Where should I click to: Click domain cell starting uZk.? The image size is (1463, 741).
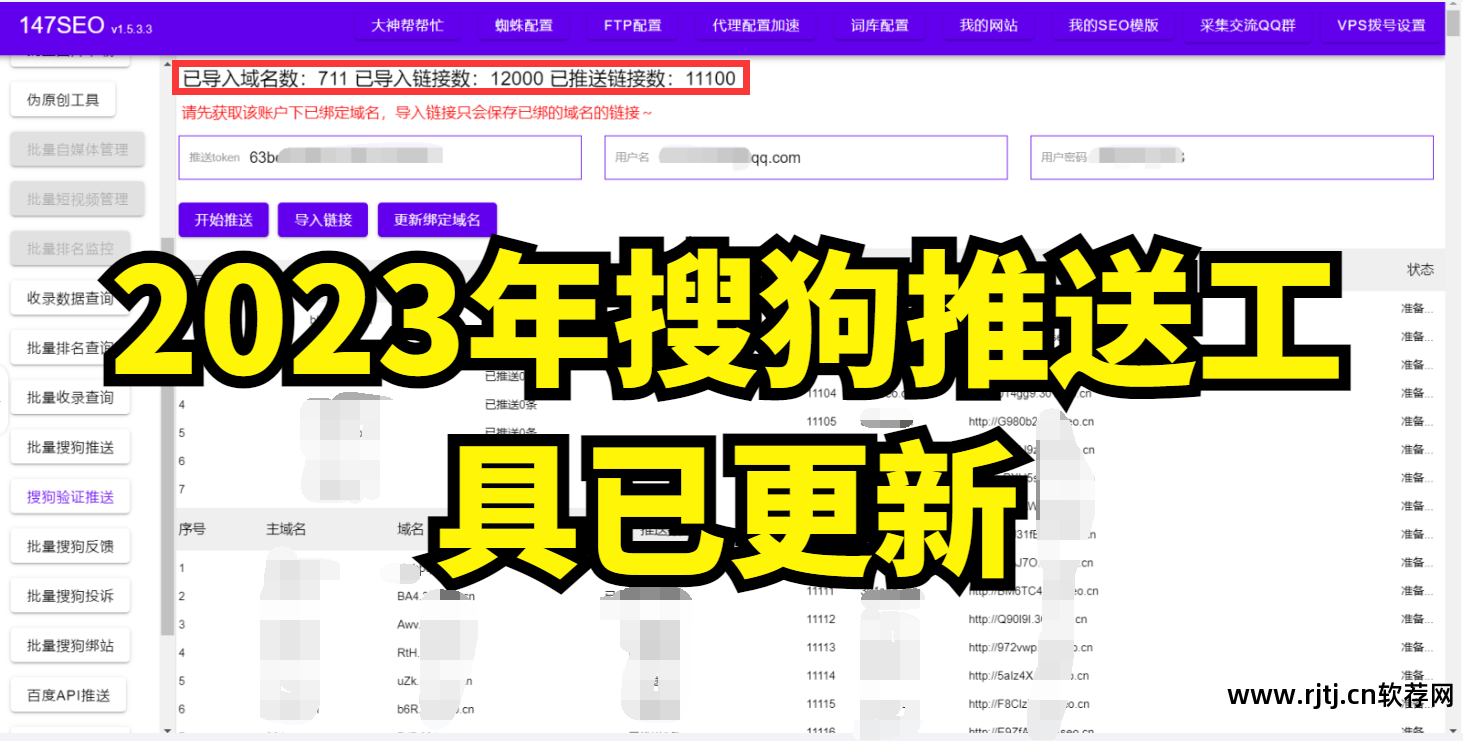(x=434, y=681)
